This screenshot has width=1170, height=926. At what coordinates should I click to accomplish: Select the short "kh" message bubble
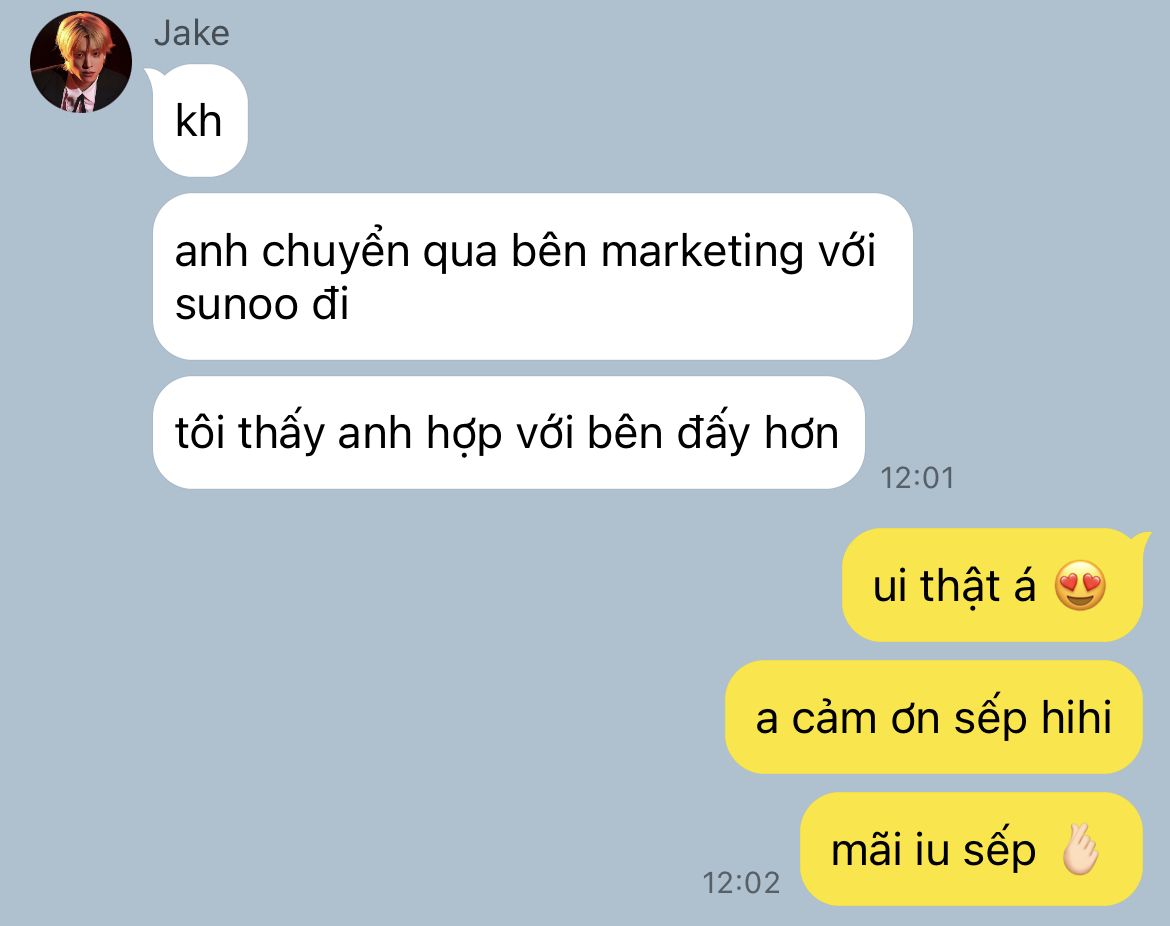(x=200, y=121)
